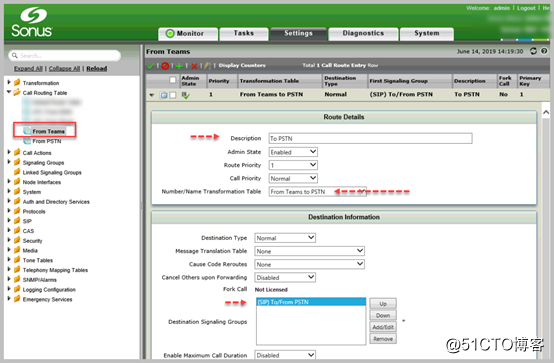
Task: Toggle the select-all checkbox in table header
Action: point(172,80)
